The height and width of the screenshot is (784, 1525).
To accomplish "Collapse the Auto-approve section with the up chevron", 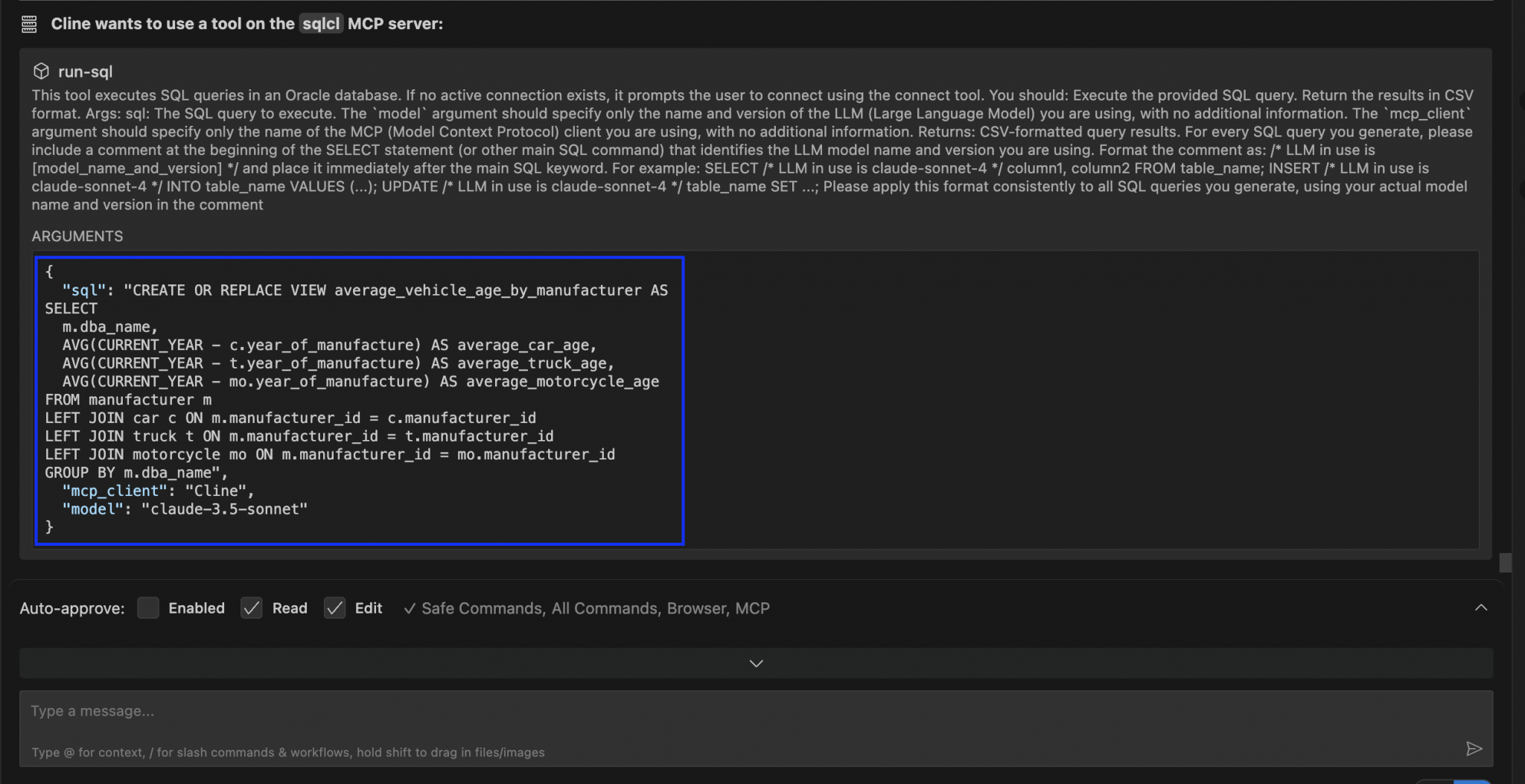I will tap(1480, 608).
